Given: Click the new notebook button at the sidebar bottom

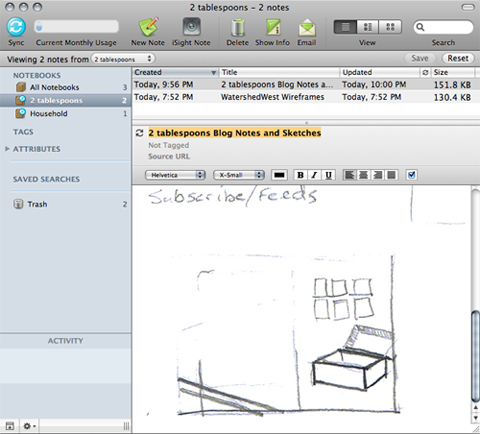Looking at the screenshot, I should (x=10, y=426).
